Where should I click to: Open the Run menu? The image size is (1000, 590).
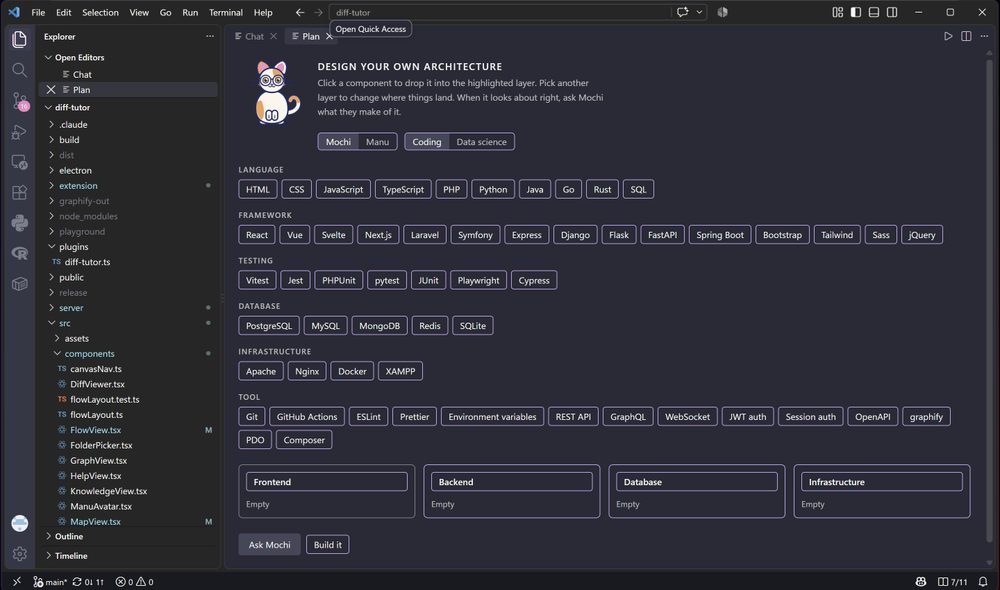(190, 12)
